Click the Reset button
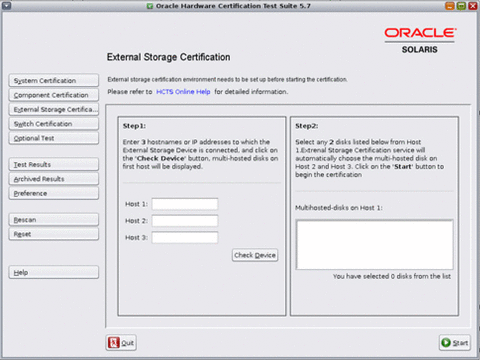This screenshot has width=480, height=360. point(54,234)
